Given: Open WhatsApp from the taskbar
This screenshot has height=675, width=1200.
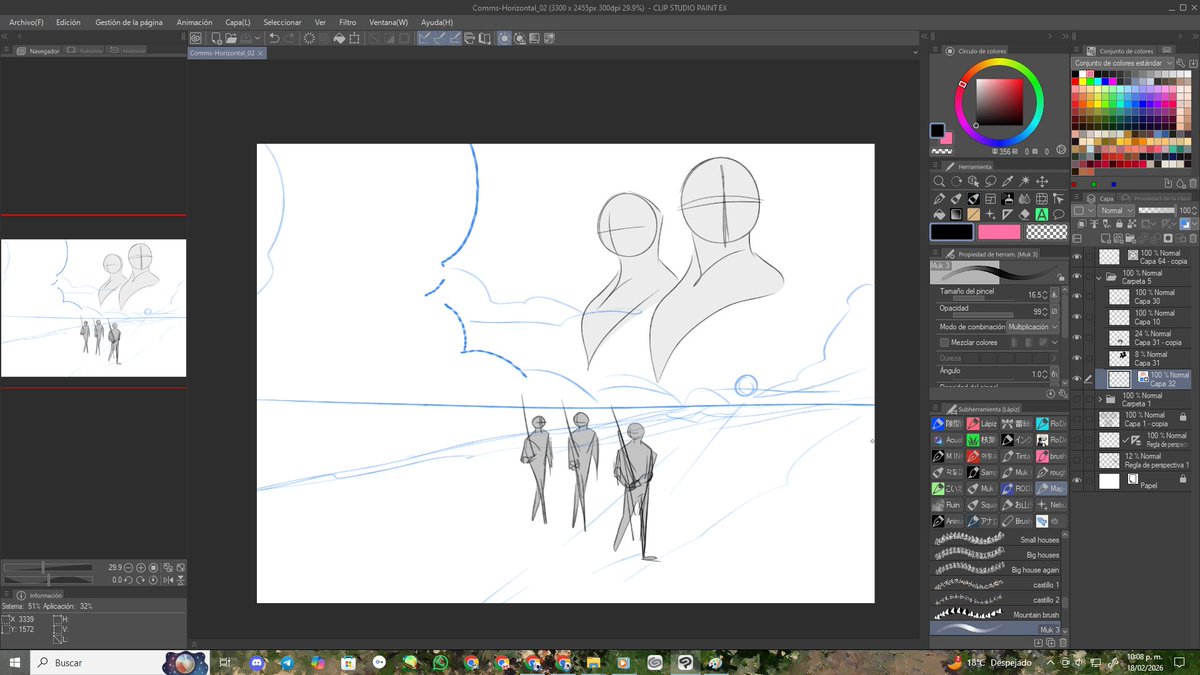Looking at the screenshot, I should [440, 662].
